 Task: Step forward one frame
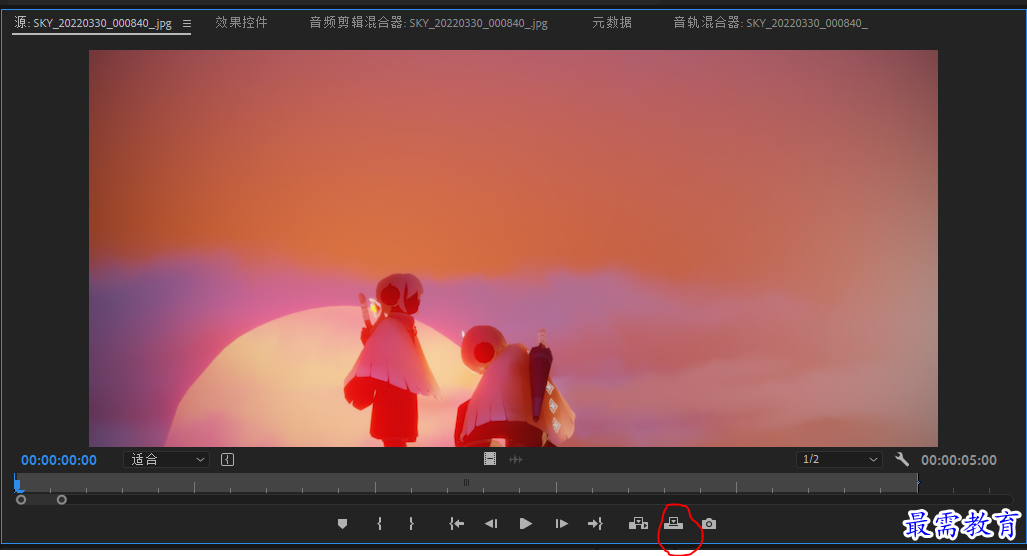click(561, 524)
